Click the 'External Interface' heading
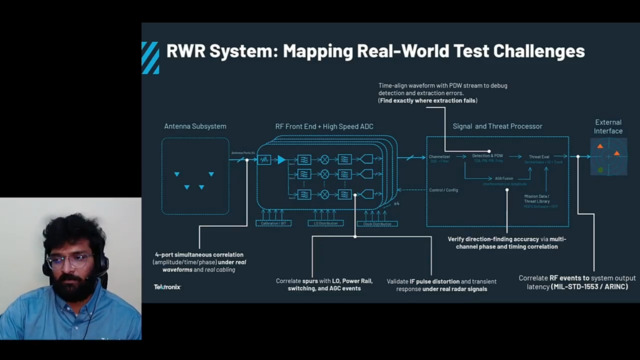 tap(608, 127)
